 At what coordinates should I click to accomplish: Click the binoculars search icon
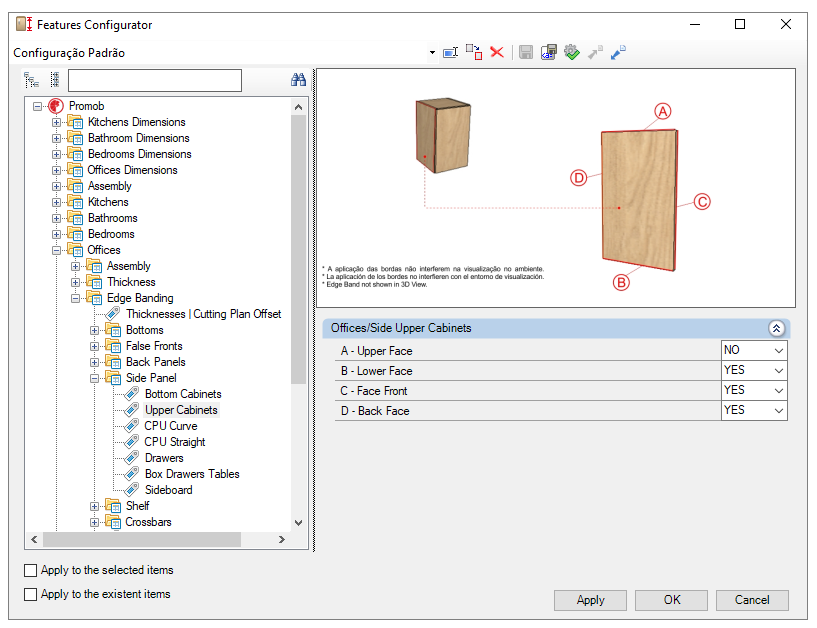point(298,80)
